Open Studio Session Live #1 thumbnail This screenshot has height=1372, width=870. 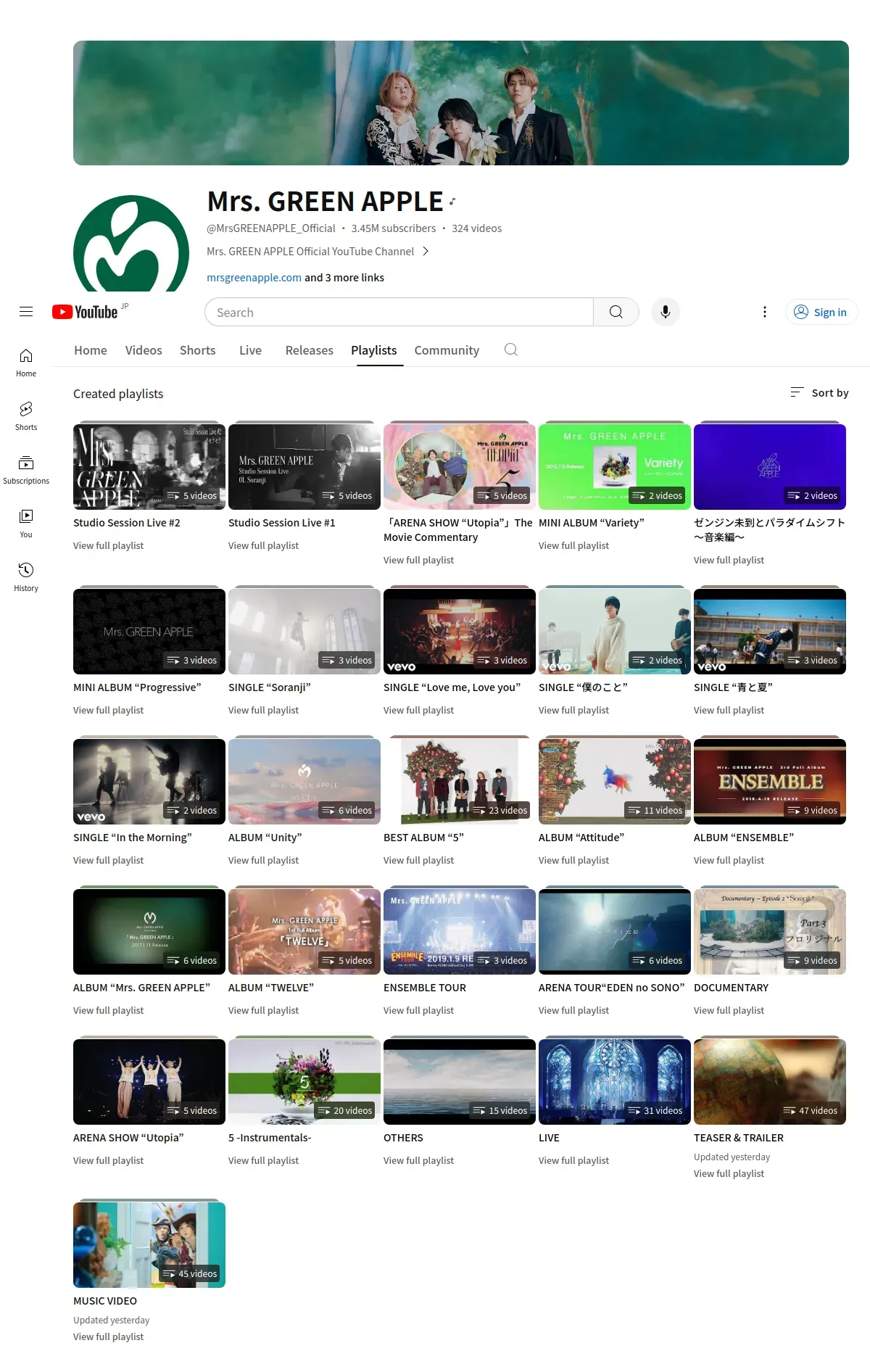click(304, 466)
